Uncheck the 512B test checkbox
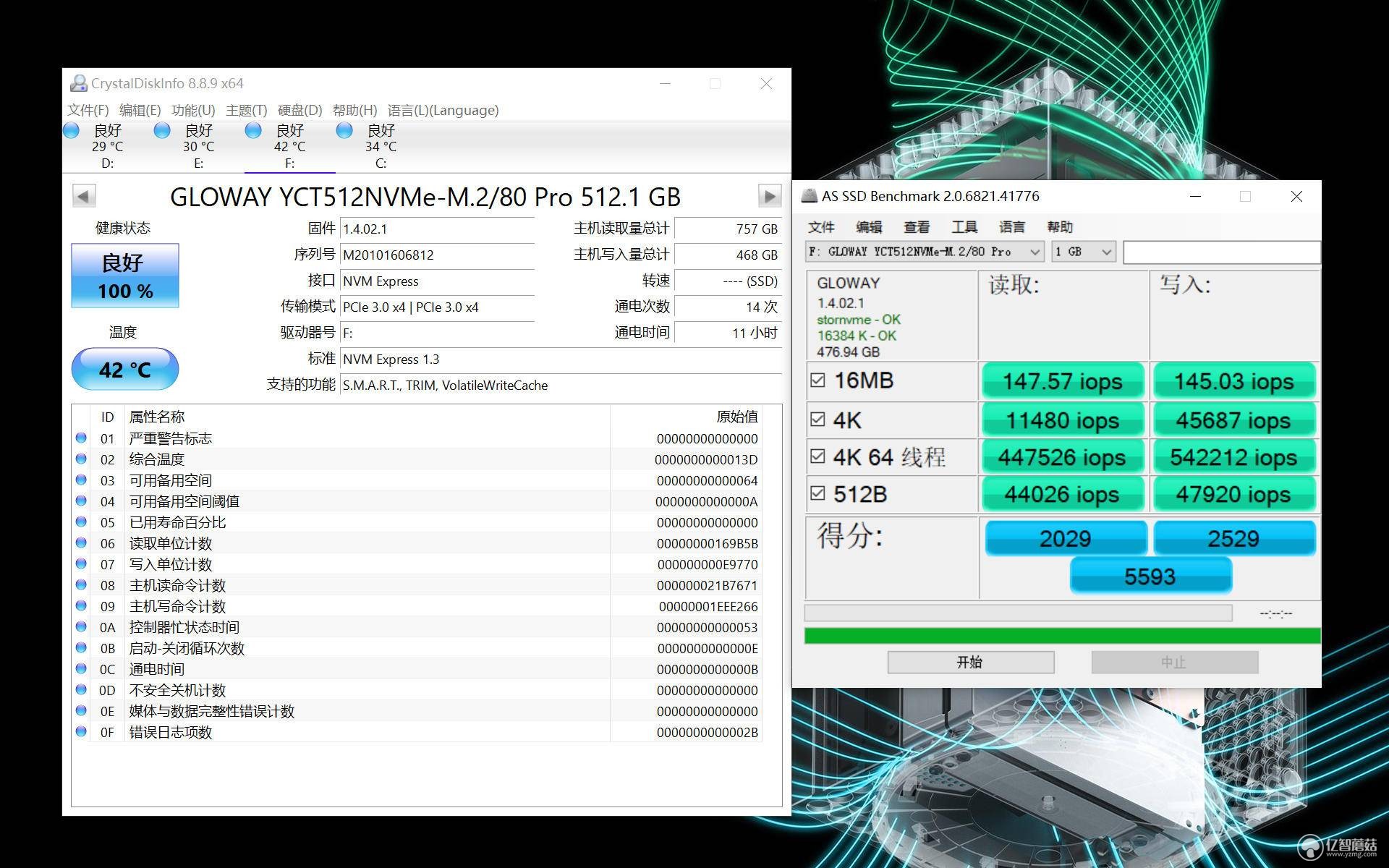The width and height of the screenshot is (1389, 868). (817, 493)
